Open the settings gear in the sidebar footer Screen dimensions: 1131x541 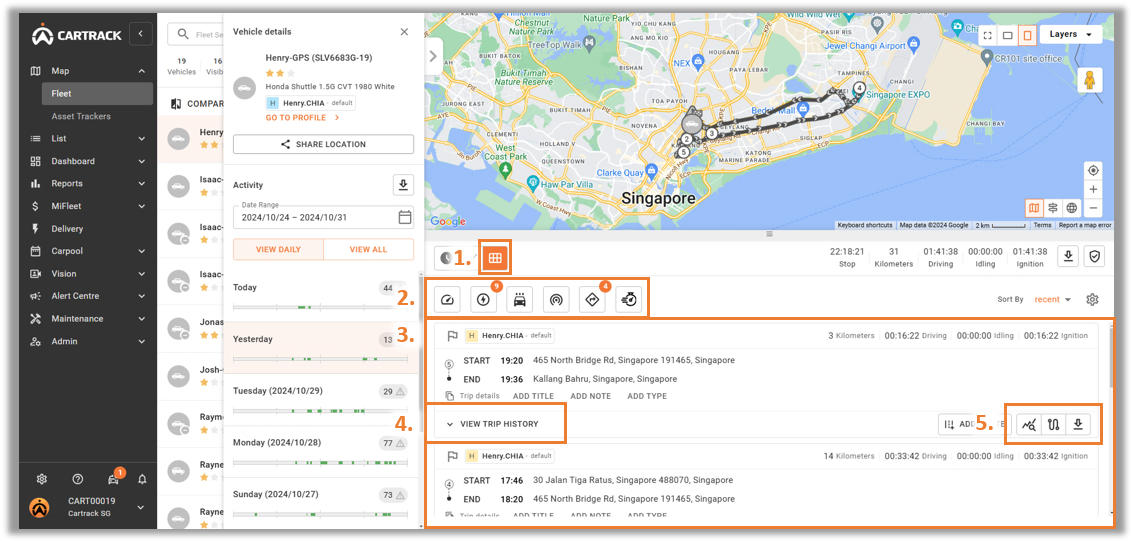point(42,479)
